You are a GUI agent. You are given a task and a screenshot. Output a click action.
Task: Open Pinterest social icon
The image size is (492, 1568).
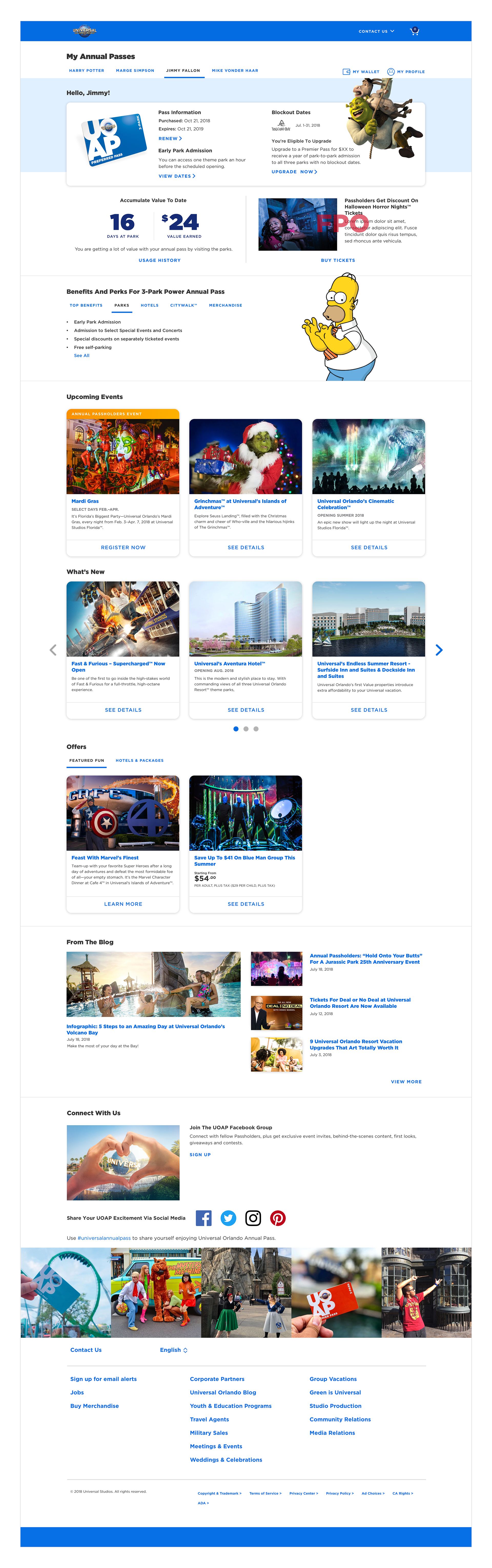(278, 1218)
